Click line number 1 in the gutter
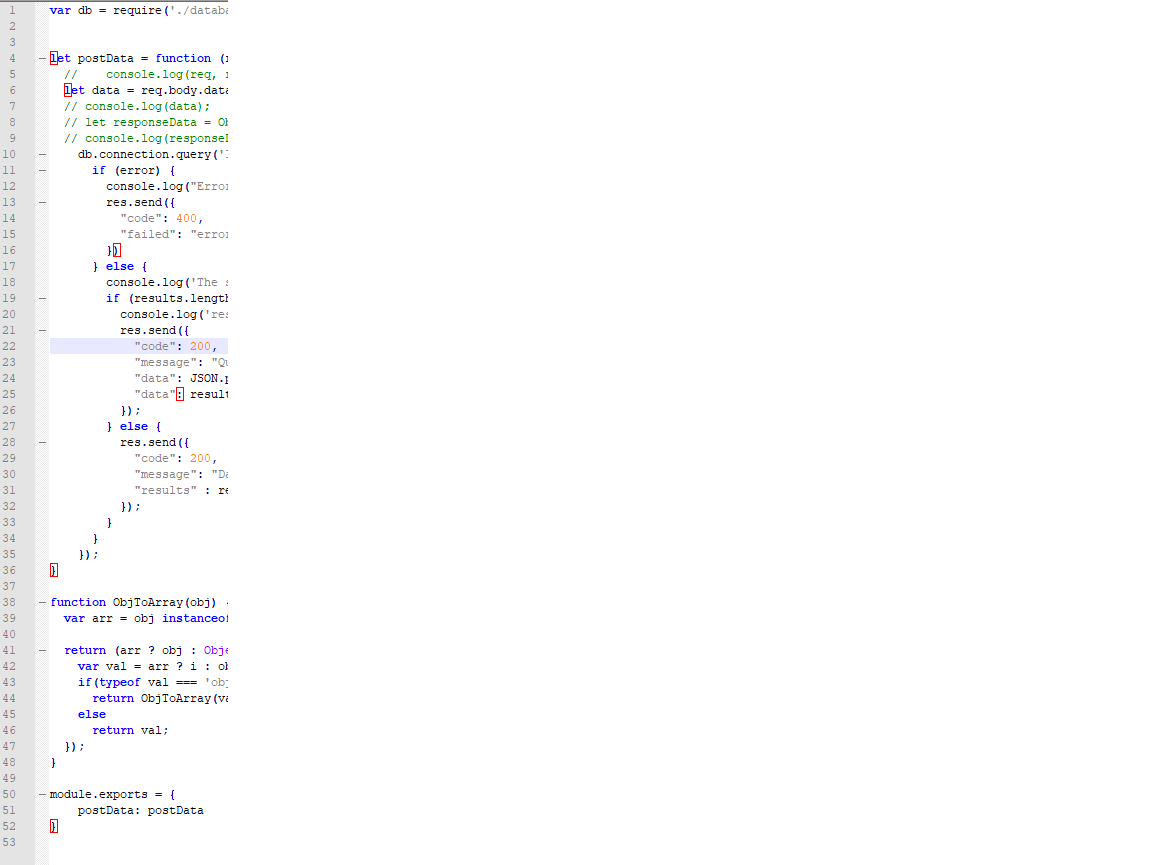 pyautogui.click(x=12, y=10)
